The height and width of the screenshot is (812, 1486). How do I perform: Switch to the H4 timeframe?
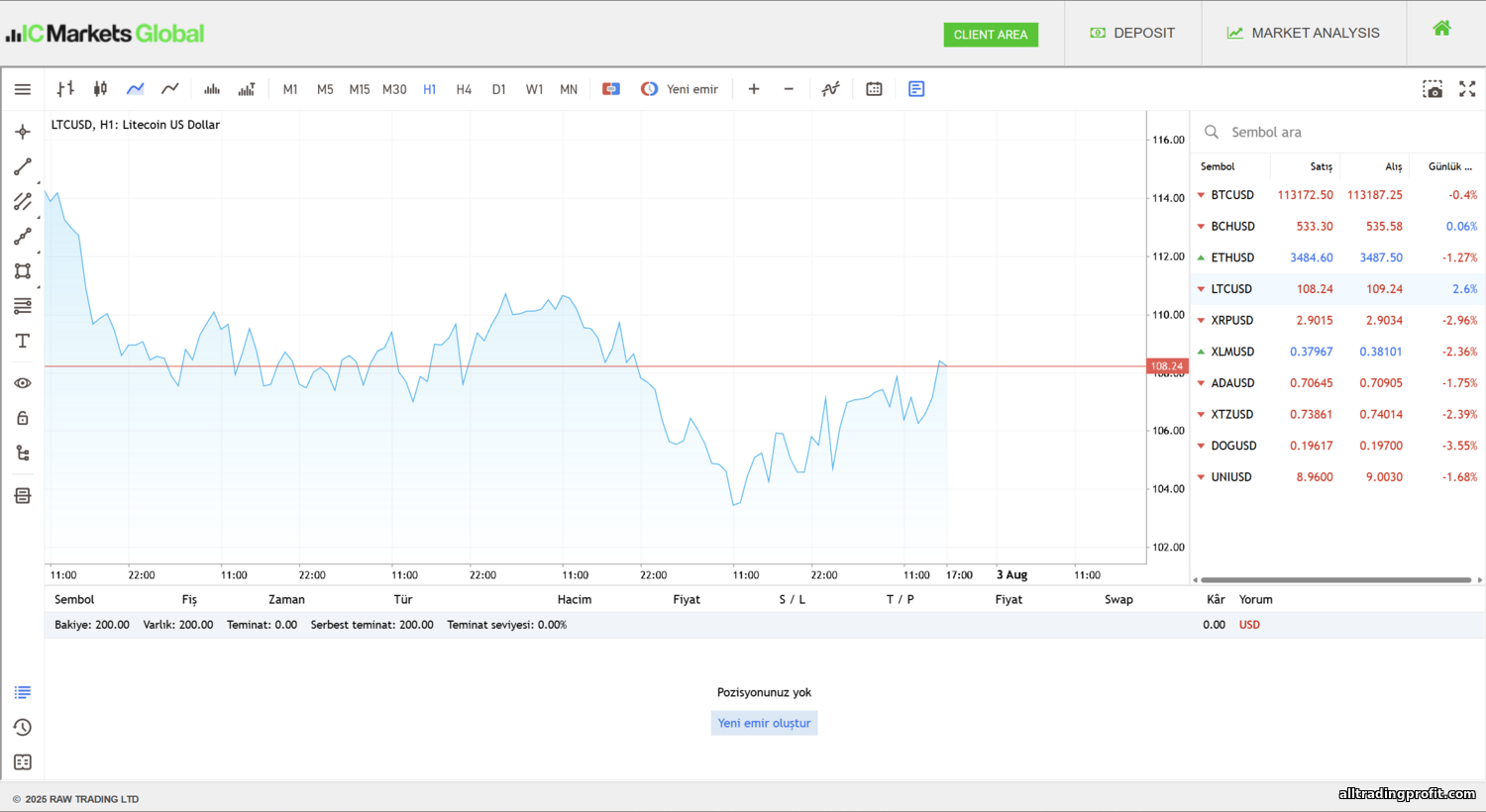click(x=464, y=89)
